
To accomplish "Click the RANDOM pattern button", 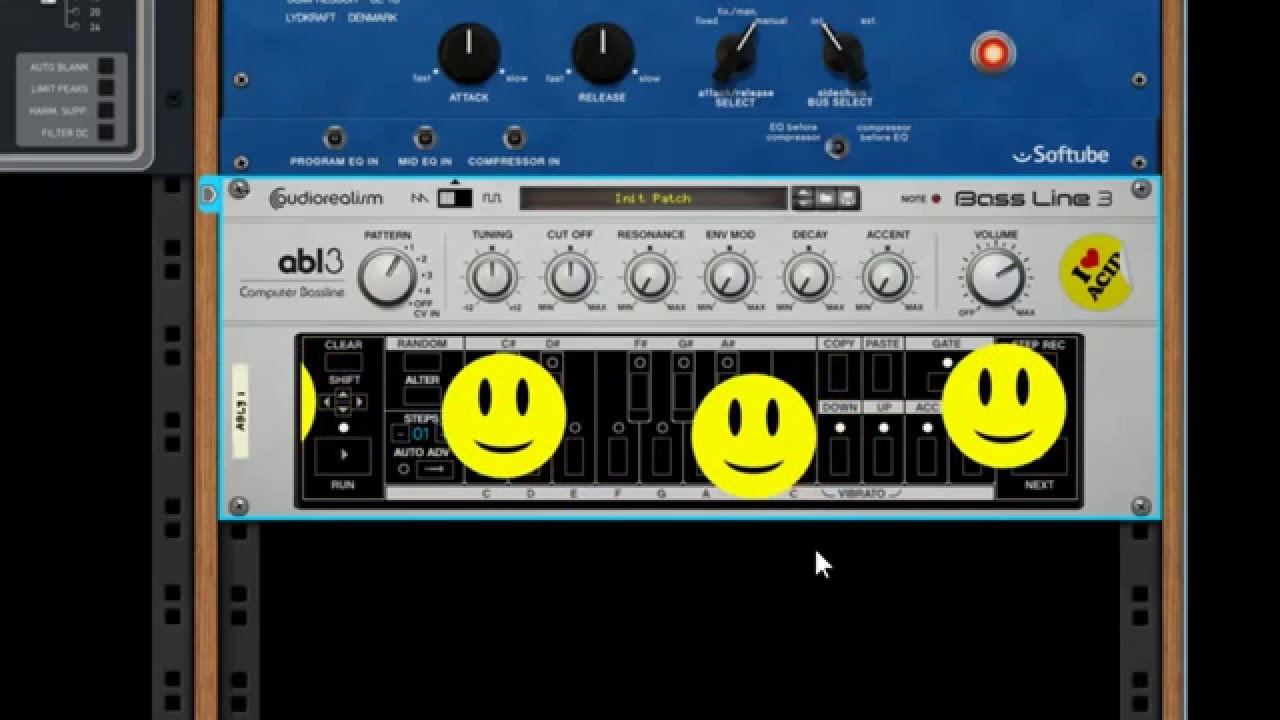I will [423, 362].
